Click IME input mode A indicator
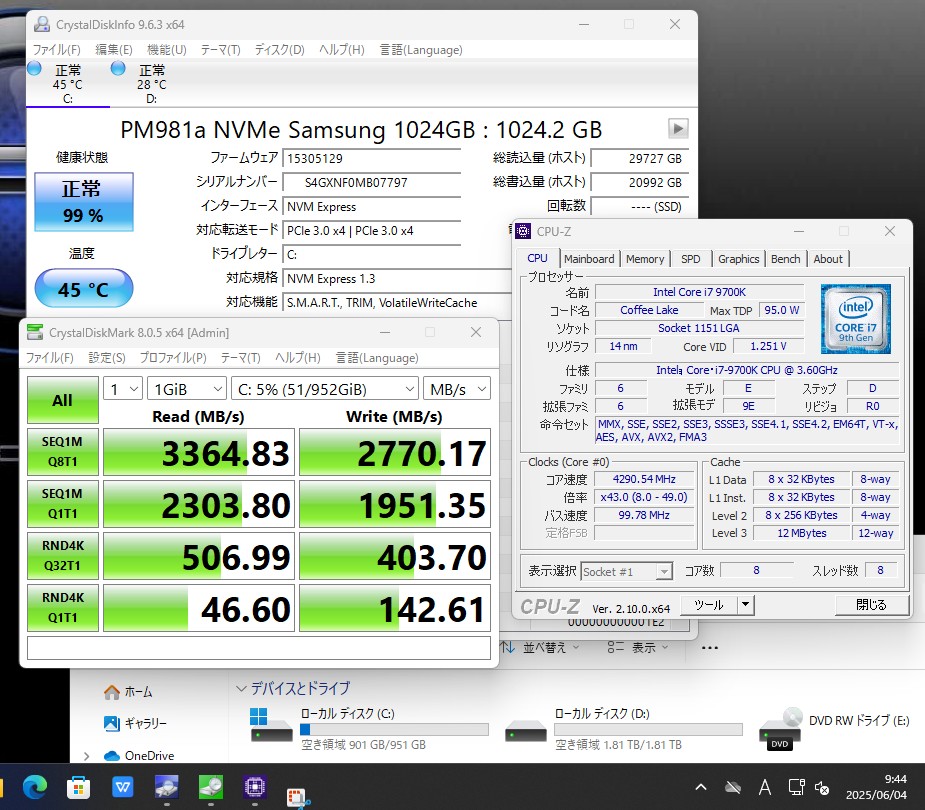 coord(765,787)
